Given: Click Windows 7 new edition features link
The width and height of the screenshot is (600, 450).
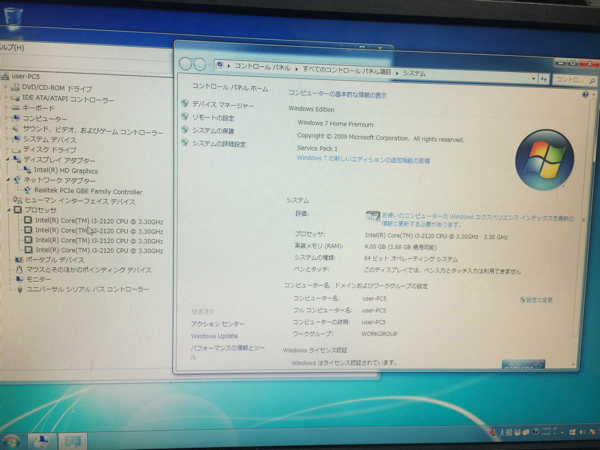Looking at the screenshot, I should pos(363,159).
